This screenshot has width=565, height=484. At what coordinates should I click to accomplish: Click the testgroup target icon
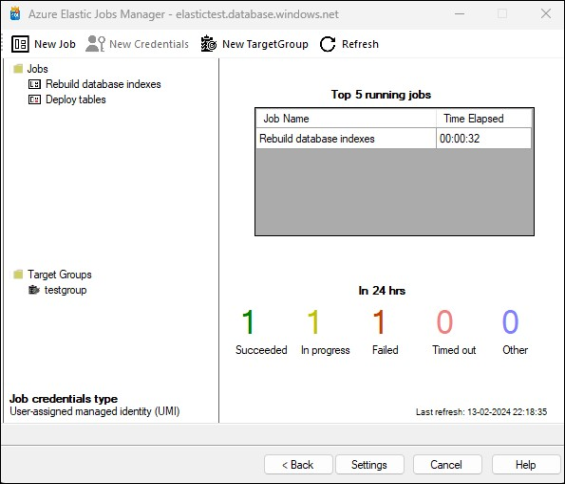[x=34, y=290]
